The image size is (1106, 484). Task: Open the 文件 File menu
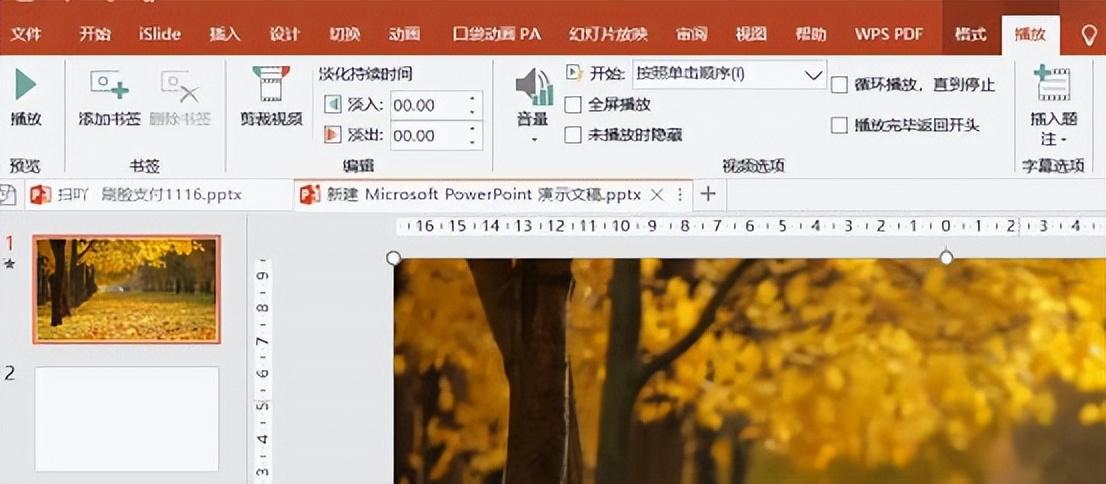pyautogui.click(x=25, y=34)
